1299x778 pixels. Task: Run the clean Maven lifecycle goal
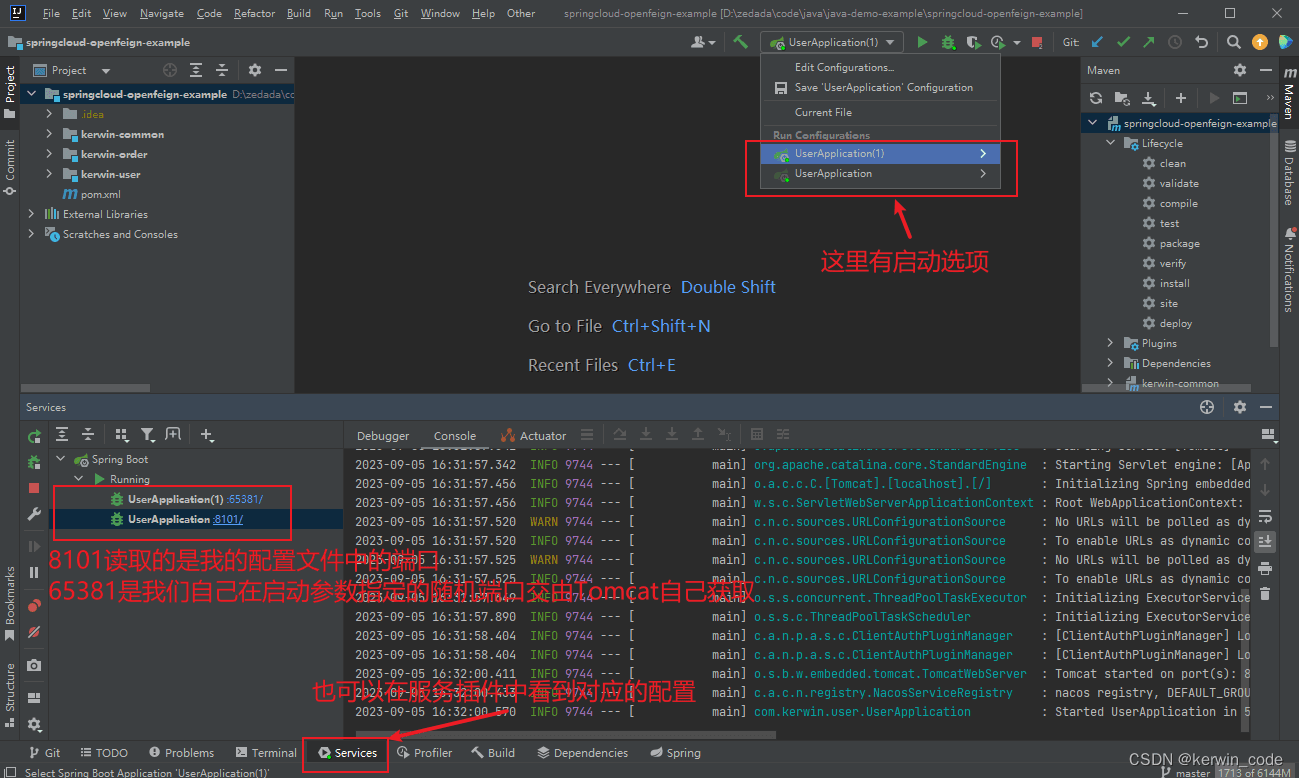coord(1175,163)
